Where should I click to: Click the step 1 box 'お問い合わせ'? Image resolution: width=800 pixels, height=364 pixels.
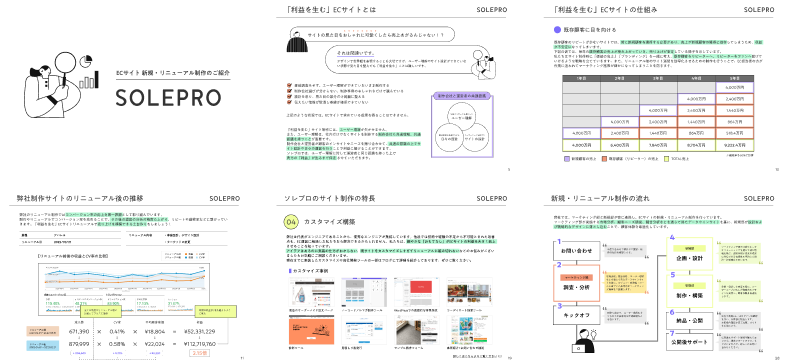pyautogui.click(x=577, y=251)
